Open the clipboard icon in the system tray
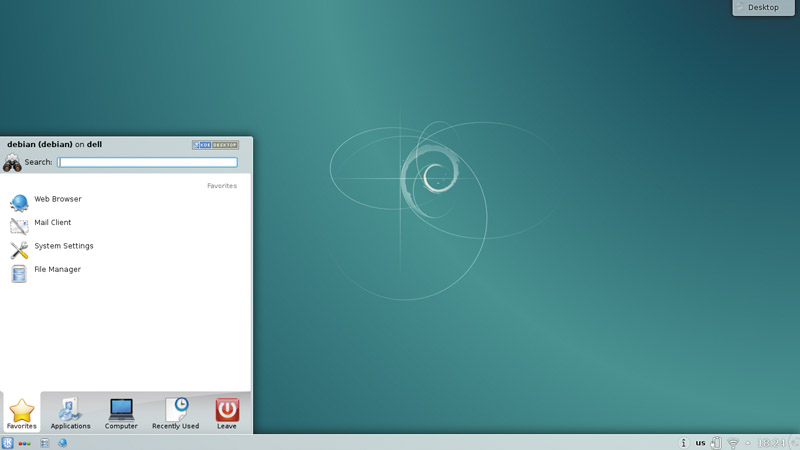This screenshot has width=800, height=450. [716, 443]
